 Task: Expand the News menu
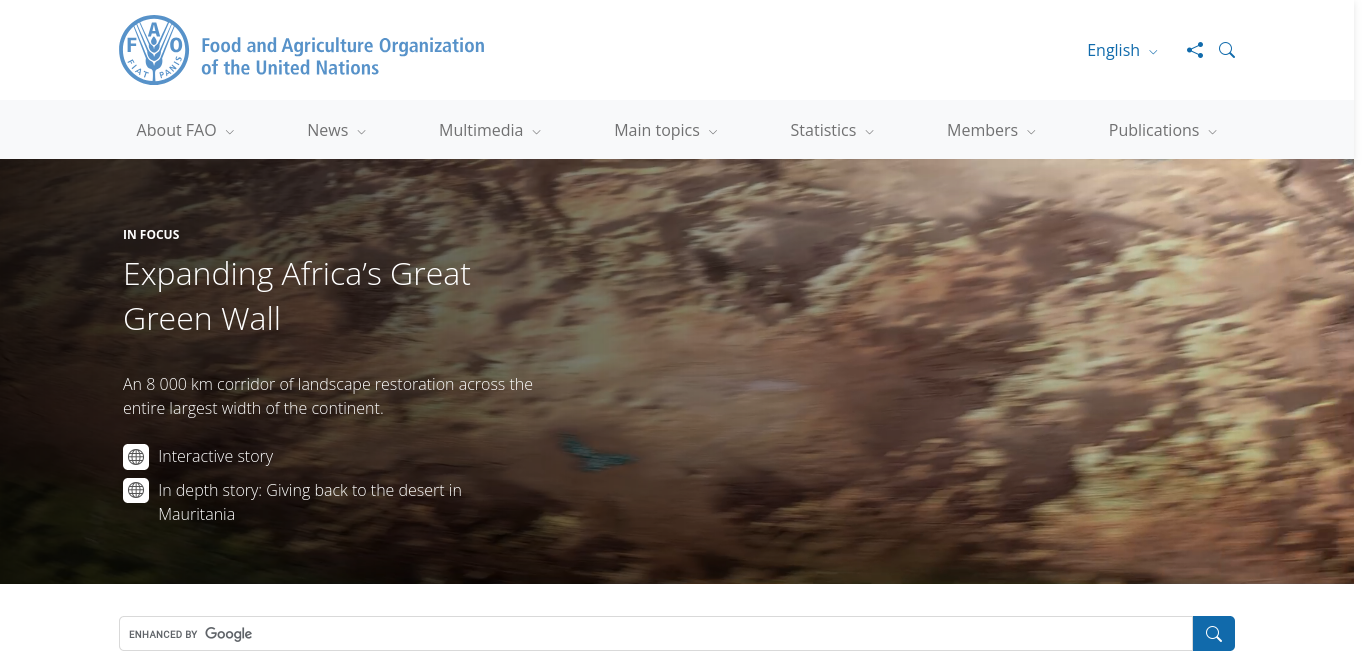337,130
